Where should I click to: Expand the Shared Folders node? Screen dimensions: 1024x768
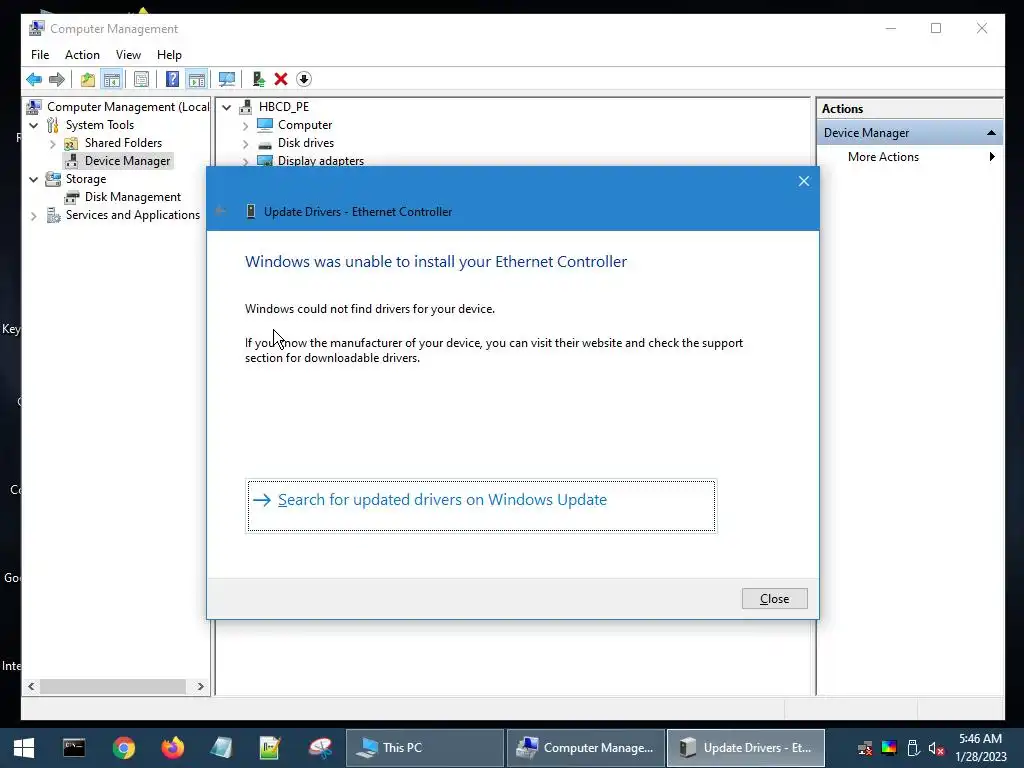coord(53,143)
